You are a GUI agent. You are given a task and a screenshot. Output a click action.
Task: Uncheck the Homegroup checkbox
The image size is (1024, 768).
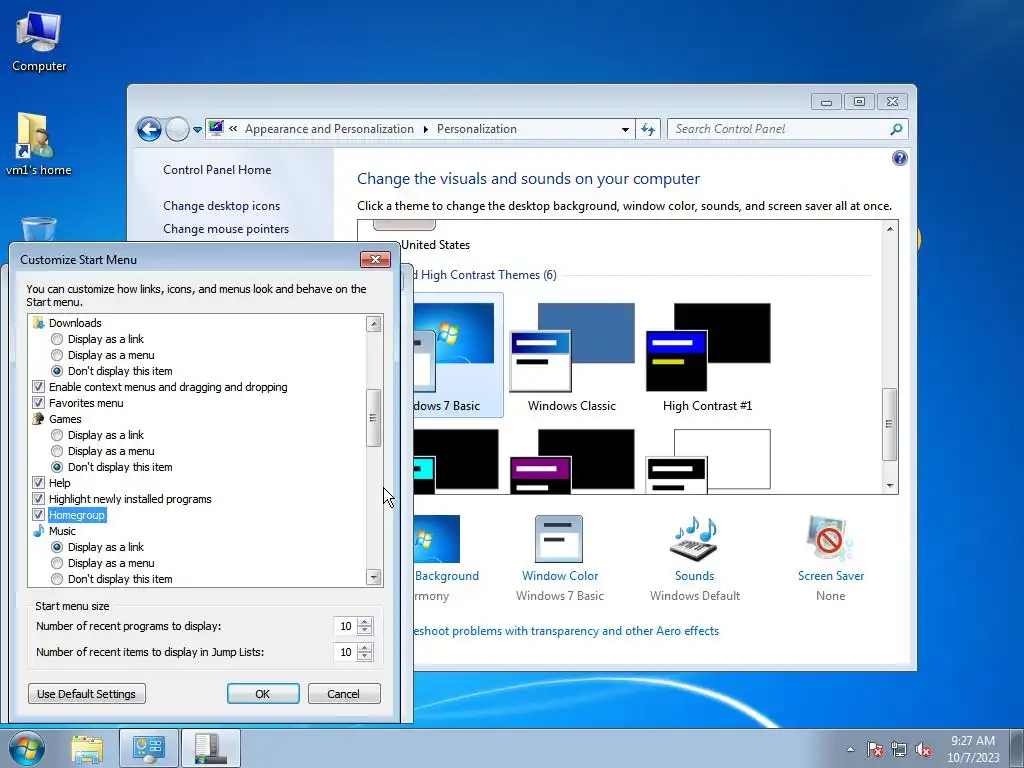[x=39, y=515]
